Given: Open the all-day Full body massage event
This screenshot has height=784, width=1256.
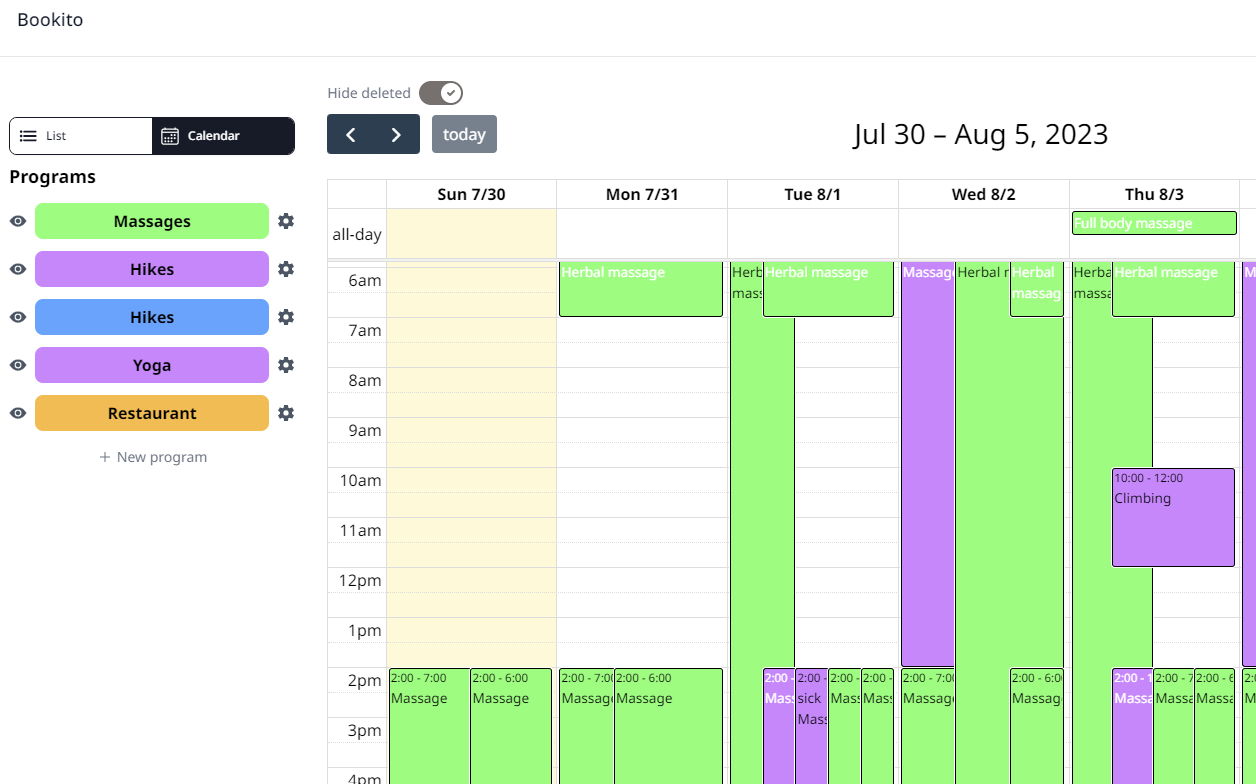Looking at the screenshot, I should pos(1154,223).
